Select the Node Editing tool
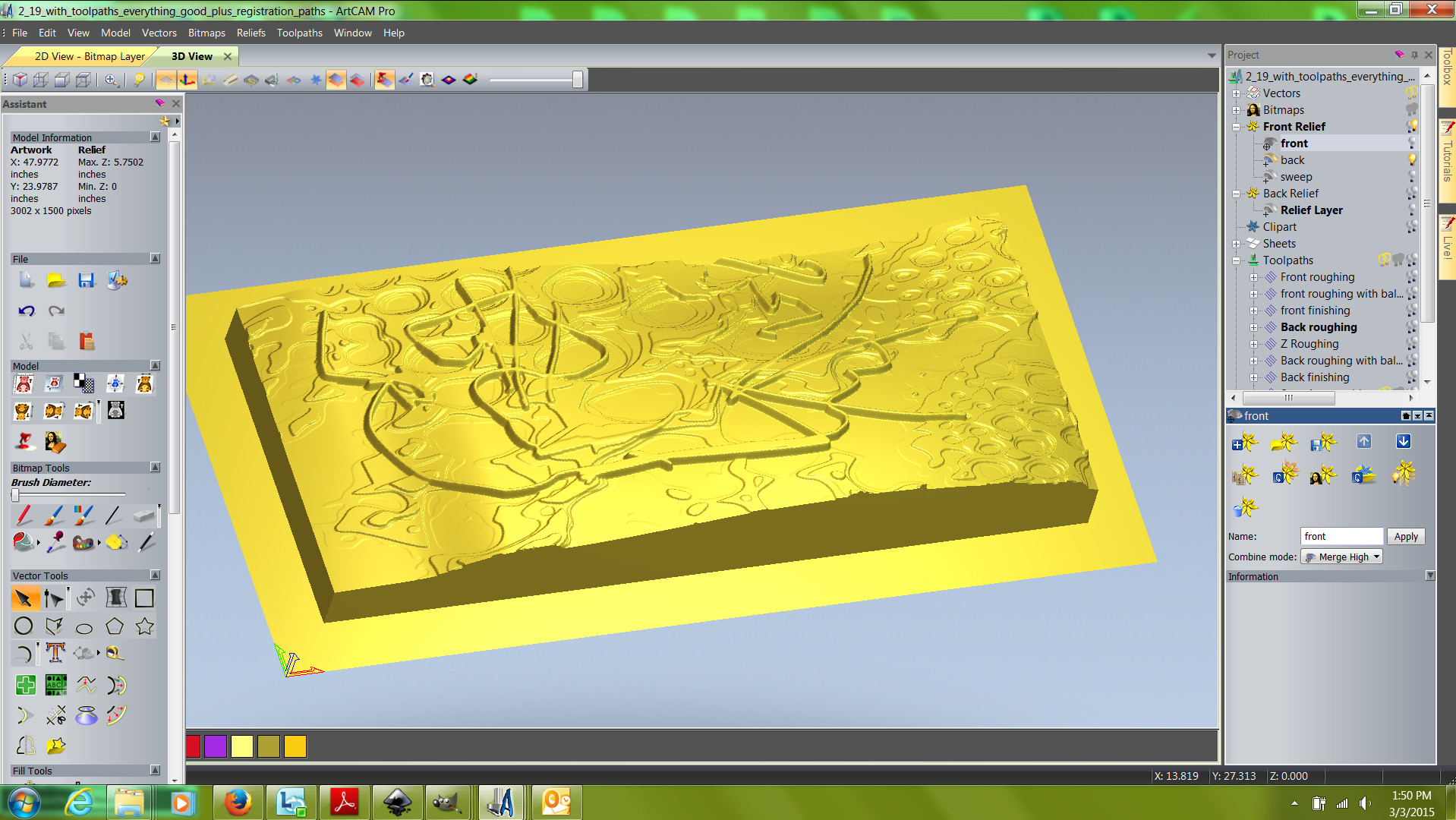This screenshot has height=820, width=1456. pyautogui.click(x=54, y=598)
